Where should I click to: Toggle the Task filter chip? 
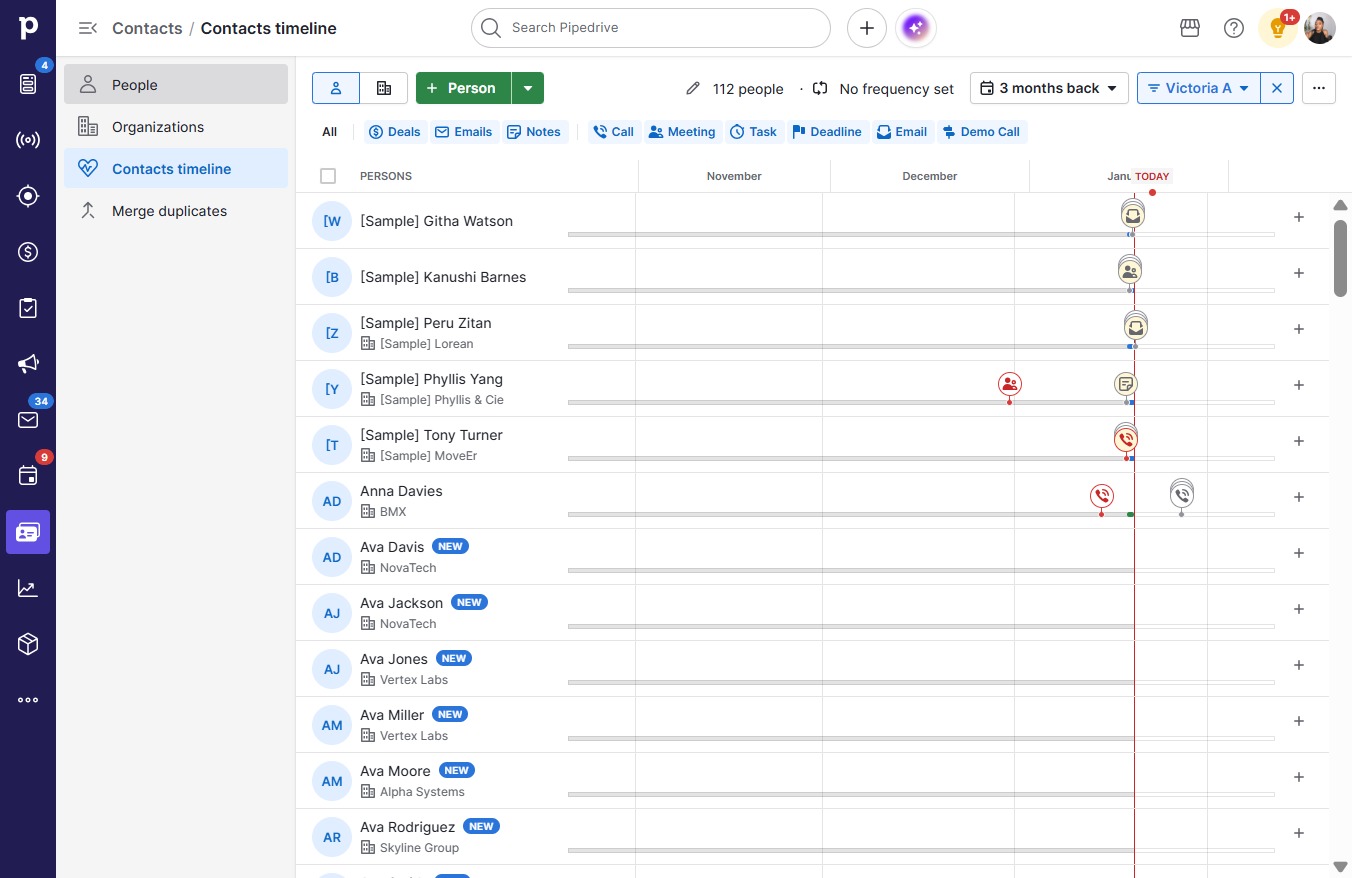click(754, 132)
